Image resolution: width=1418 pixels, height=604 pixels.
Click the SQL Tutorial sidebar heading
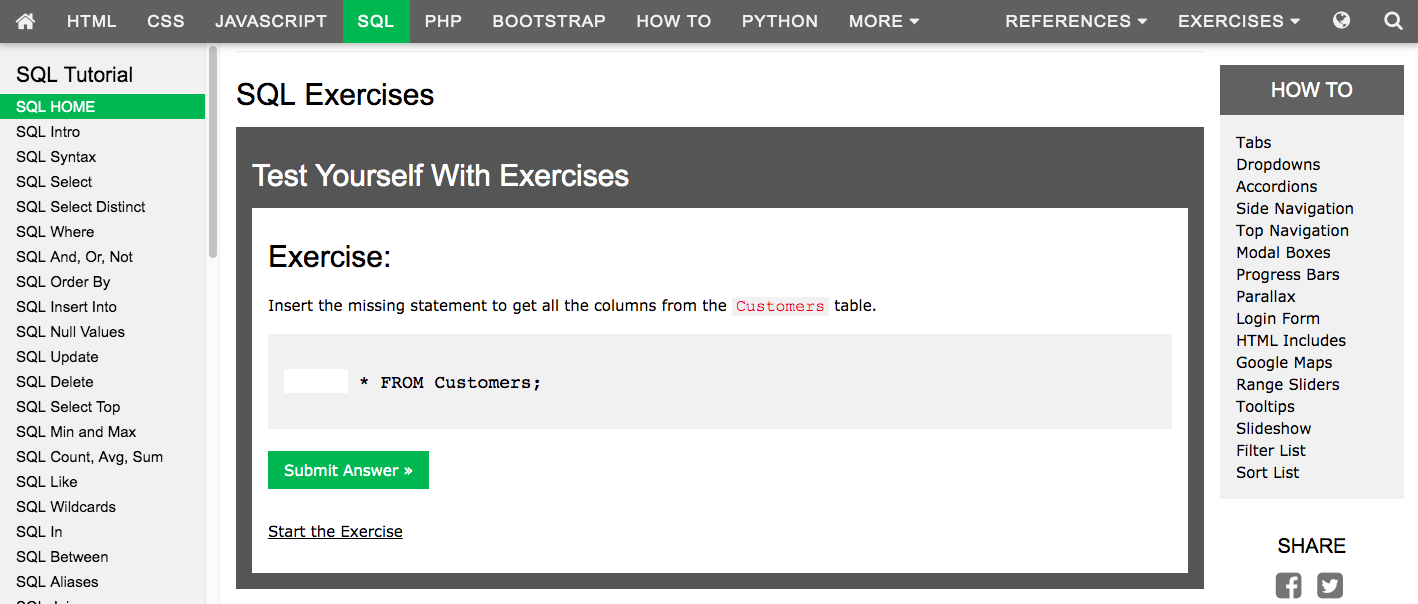click(x=74, y=74)
